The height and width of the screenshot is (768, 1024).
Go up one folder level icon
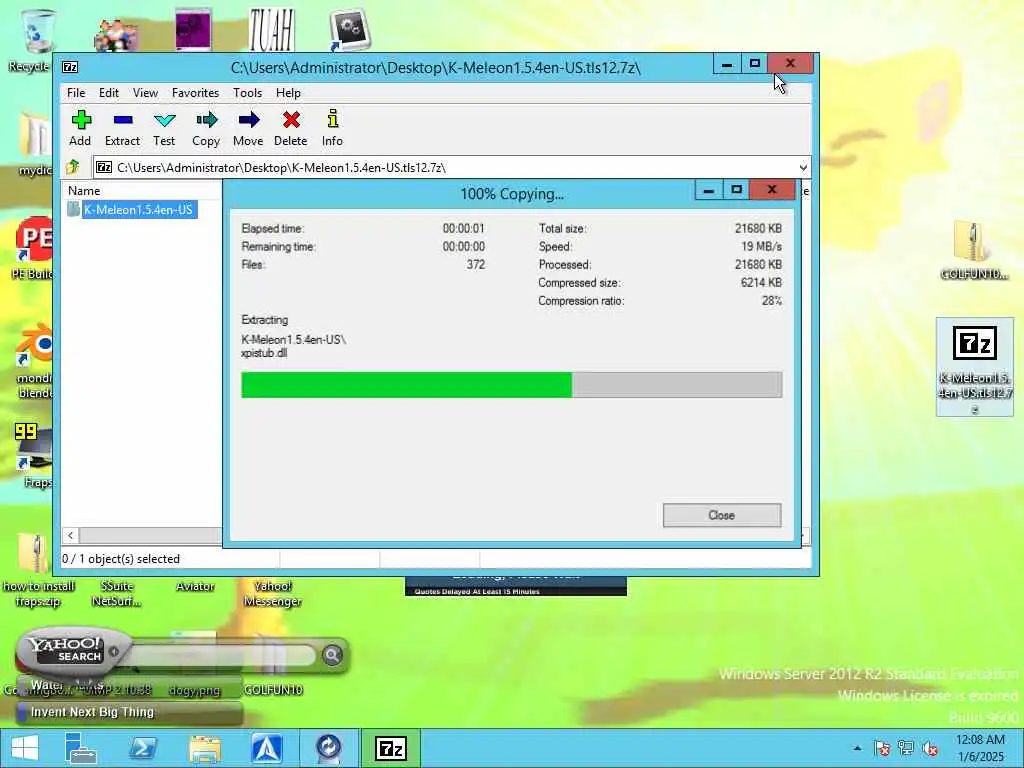tap(72, 167)
